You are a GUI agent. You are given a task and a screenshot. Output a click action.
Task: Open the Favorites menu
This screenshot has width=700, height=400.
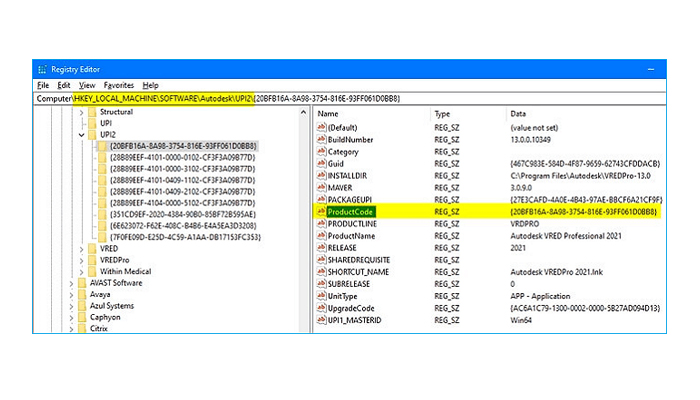(x=118, y=85)
